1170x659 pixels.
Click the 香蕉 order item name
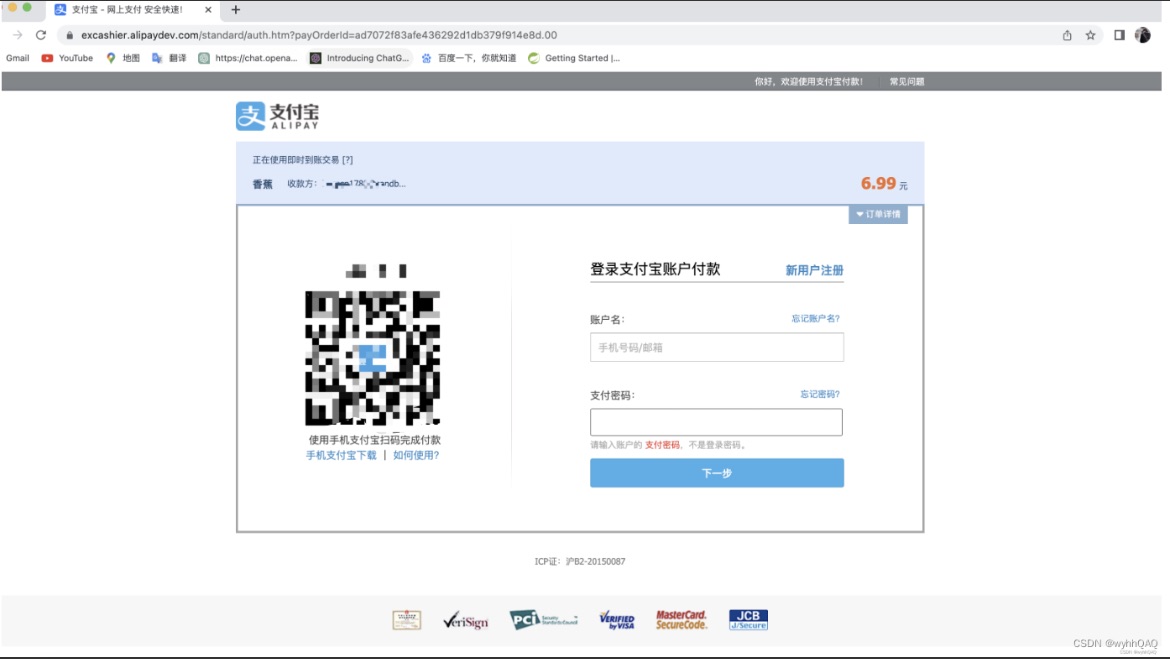[x=263, y=184]
